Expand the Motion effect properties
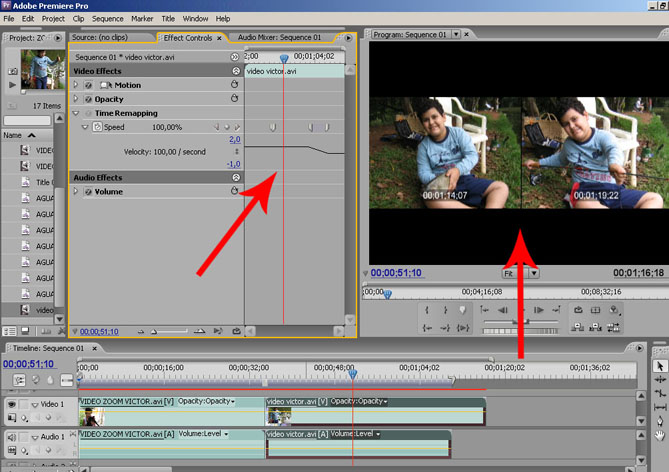Screen dimensions: 669x472 pos(76,86)
